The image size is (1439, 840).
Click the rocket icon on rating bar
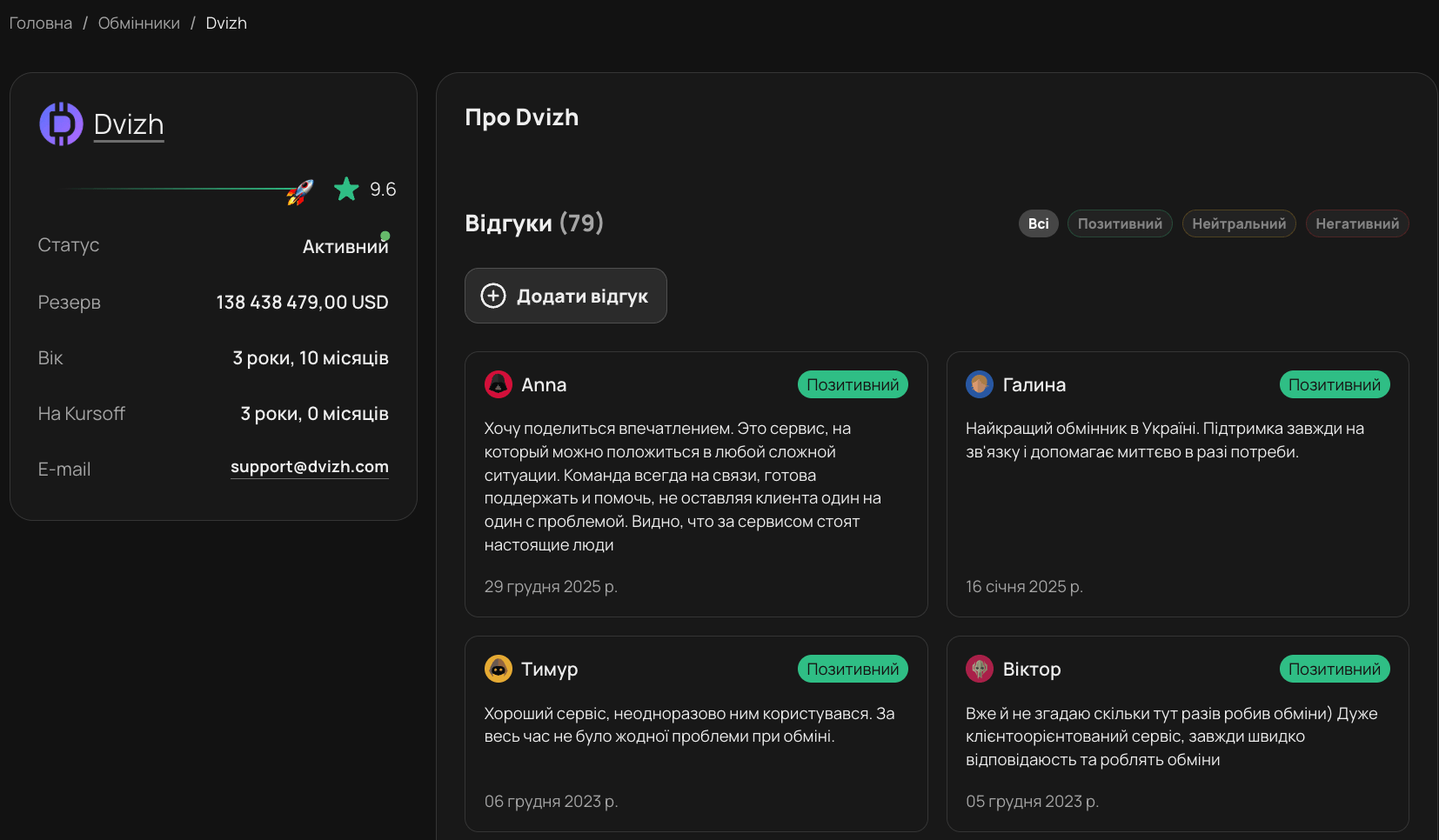[299, 192]
